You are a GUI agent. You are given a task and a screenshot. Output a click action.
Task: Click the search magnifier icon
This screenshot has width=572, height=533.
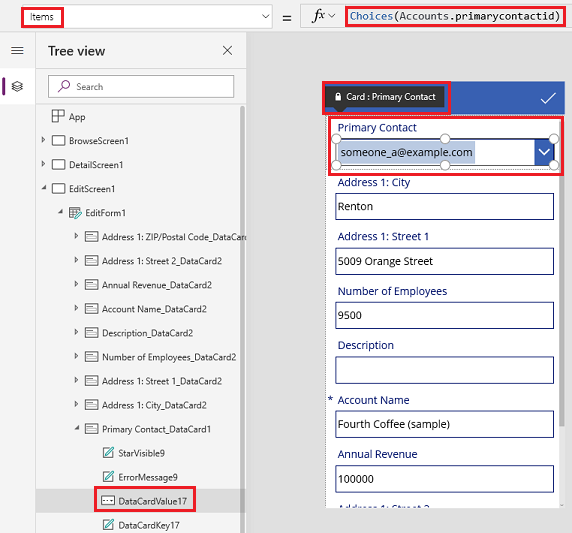pyautogui.click(x=64, y=86)
